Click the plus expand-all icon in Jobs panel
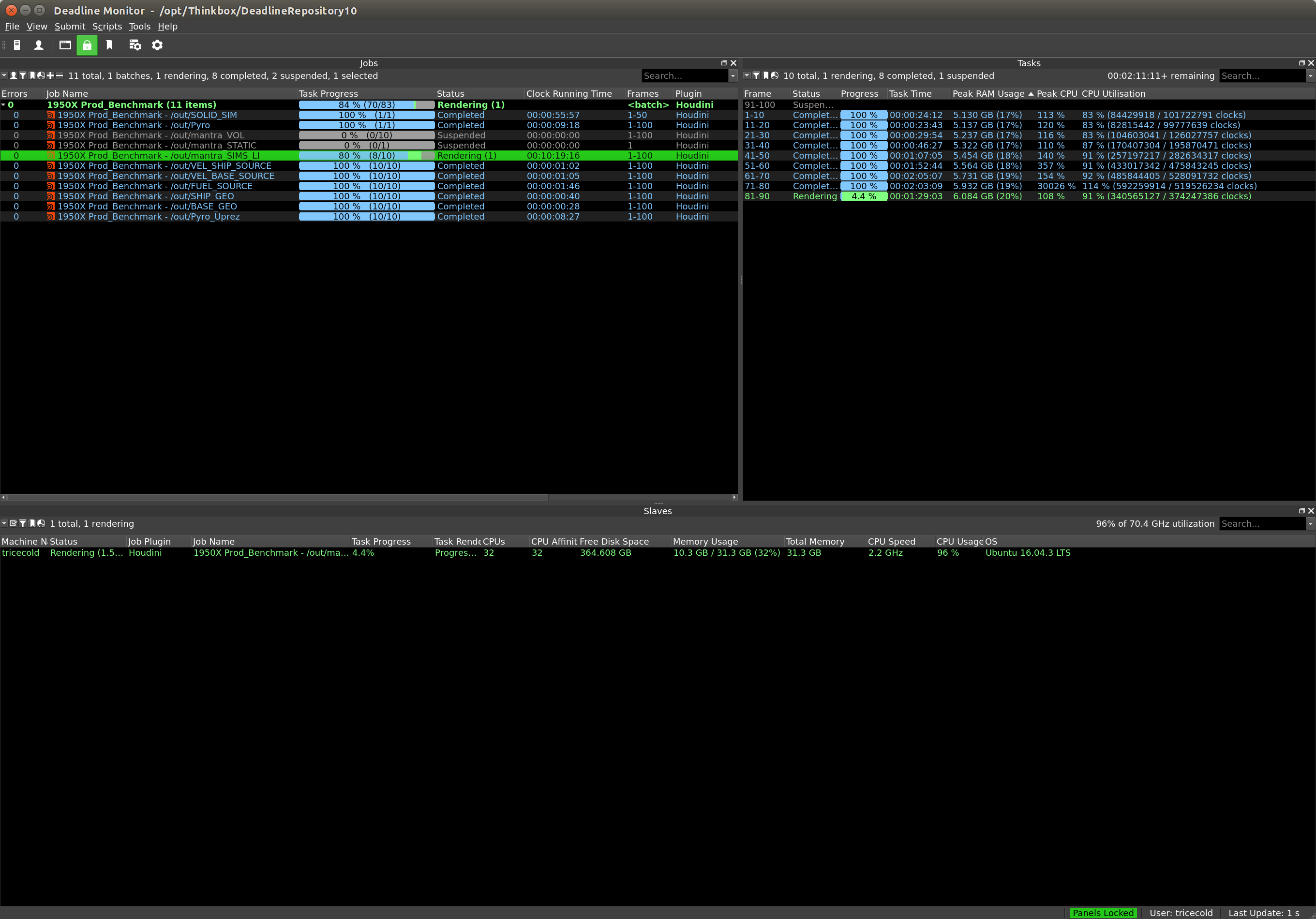The height and width of the screenshot is (919, 1316). click(x=50, y=75)
